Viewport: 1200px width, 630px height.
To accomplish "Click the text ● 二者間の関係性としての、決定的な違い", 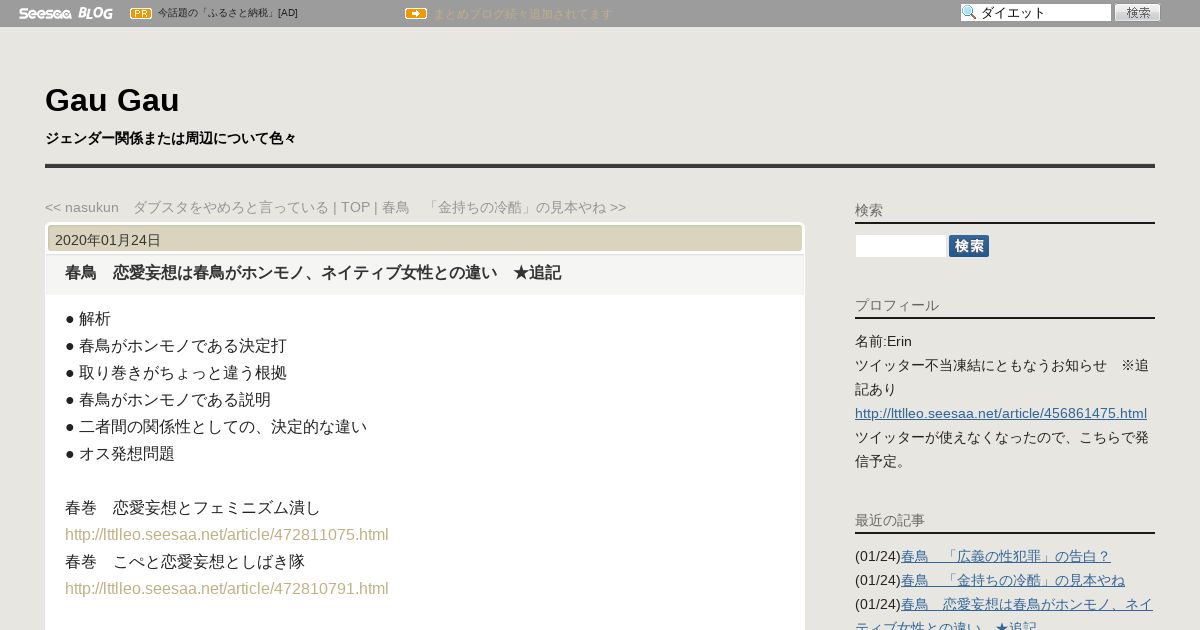I will (x=216, y=427).
